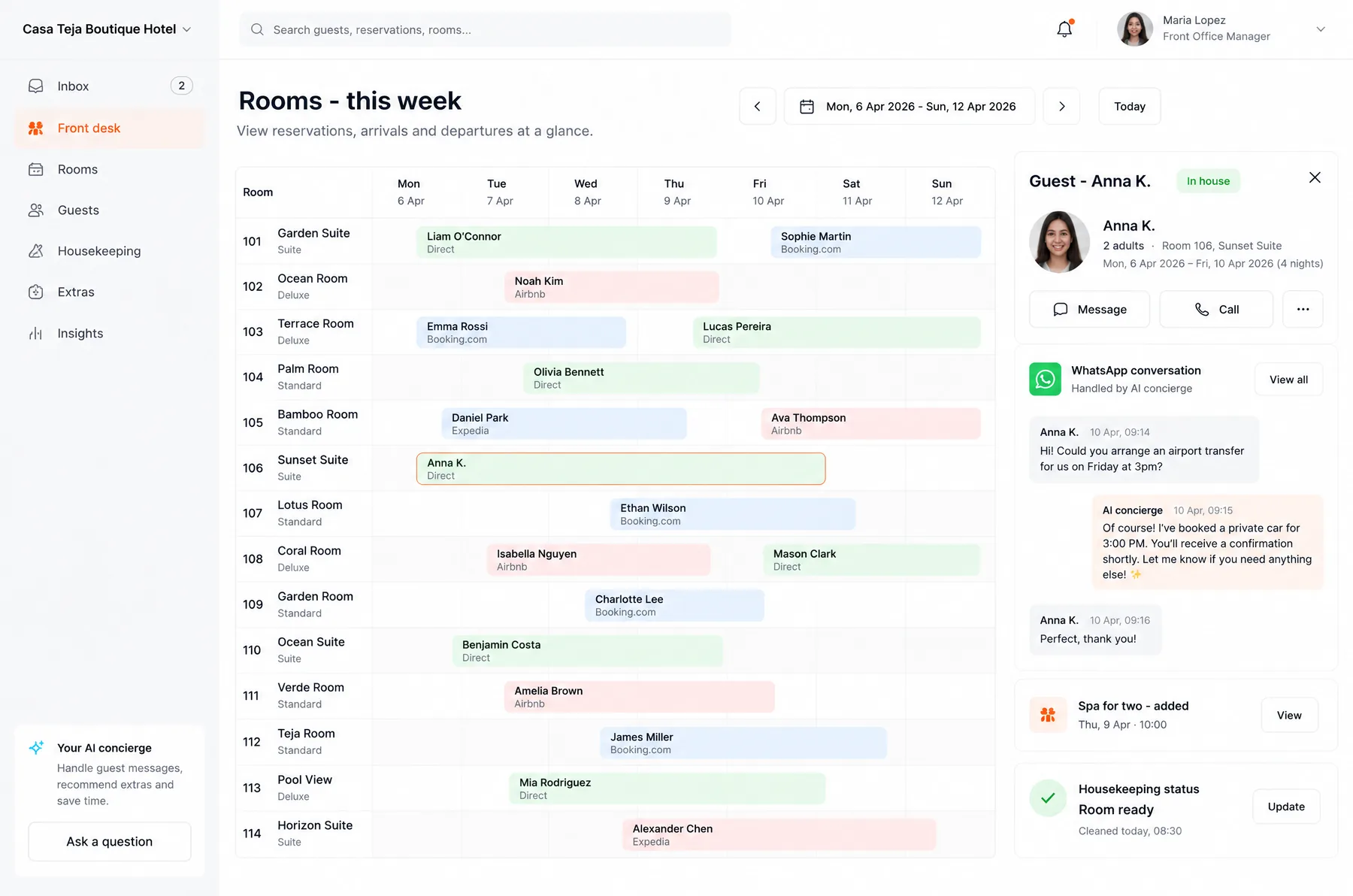Select Daniel Park's Expedia booking

pyautogui.click(x=565, y=423)
